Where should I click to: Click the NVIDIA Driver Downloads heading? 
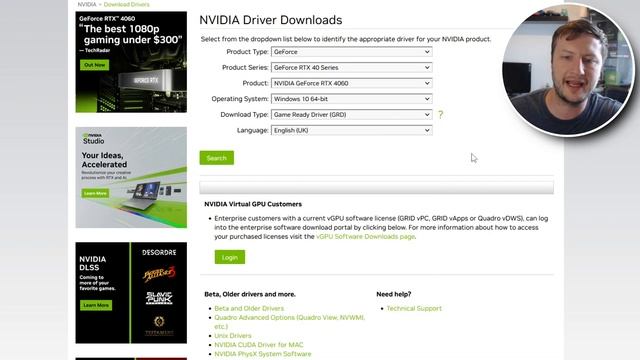tap(271, 20)
